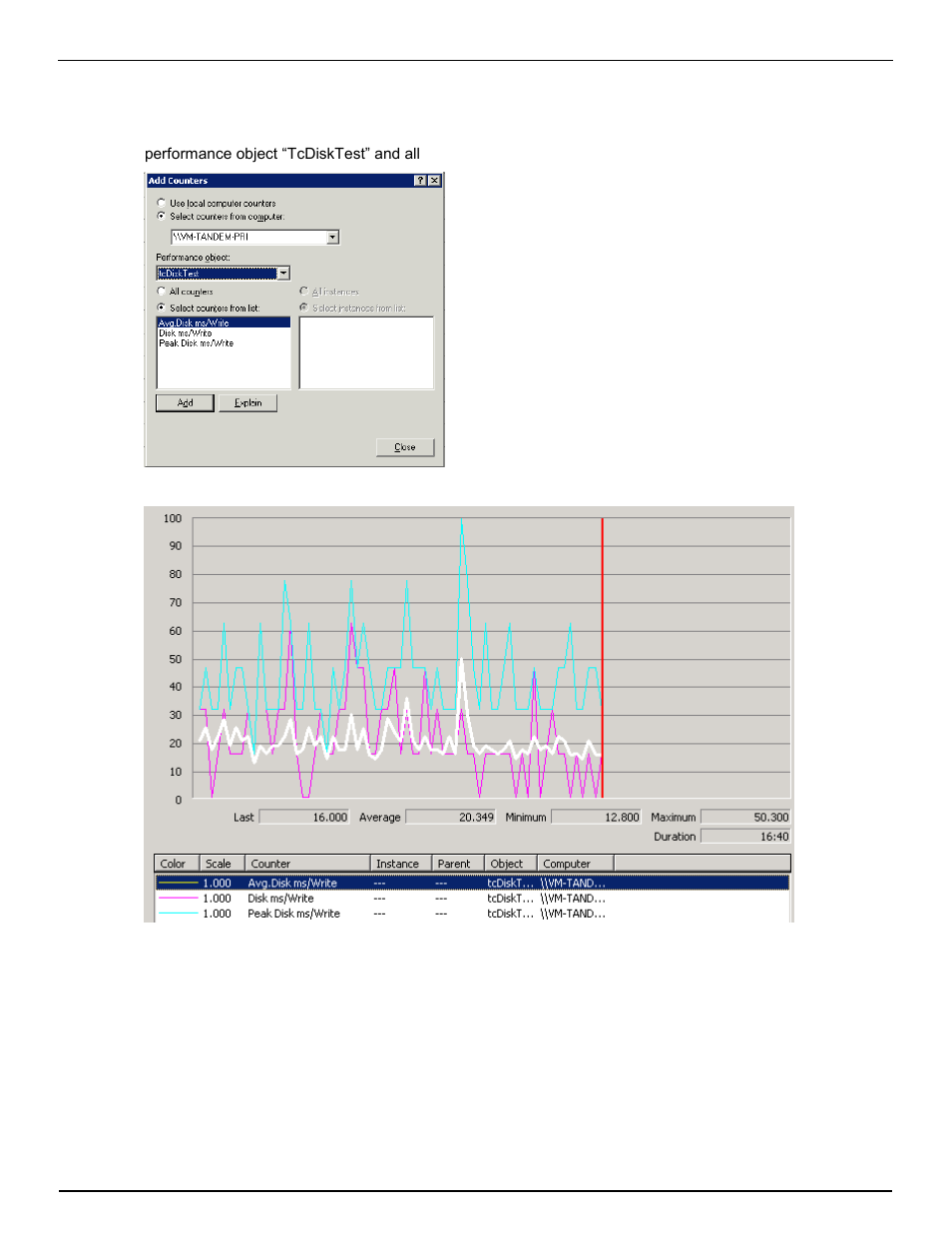
Task: Sort by the Counter column header
Action: [x=307, y=864]
